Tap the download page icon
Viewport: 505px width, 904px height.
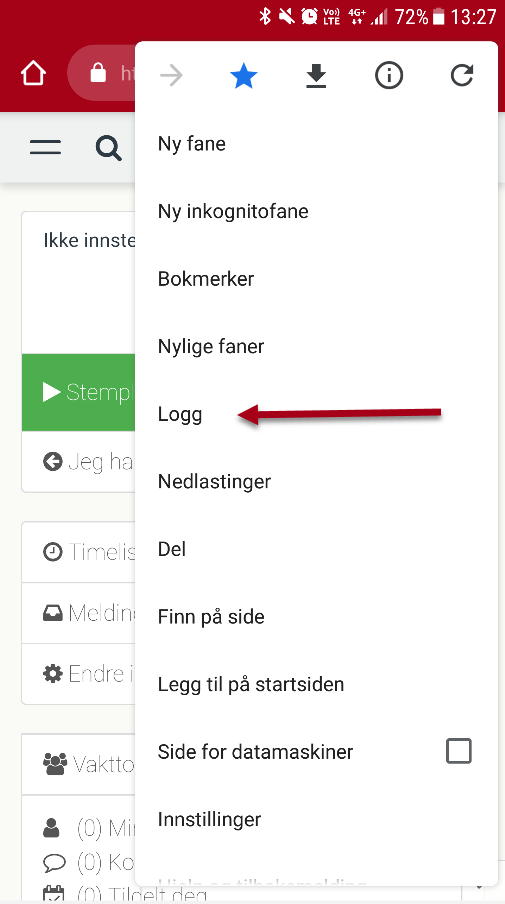316,76
